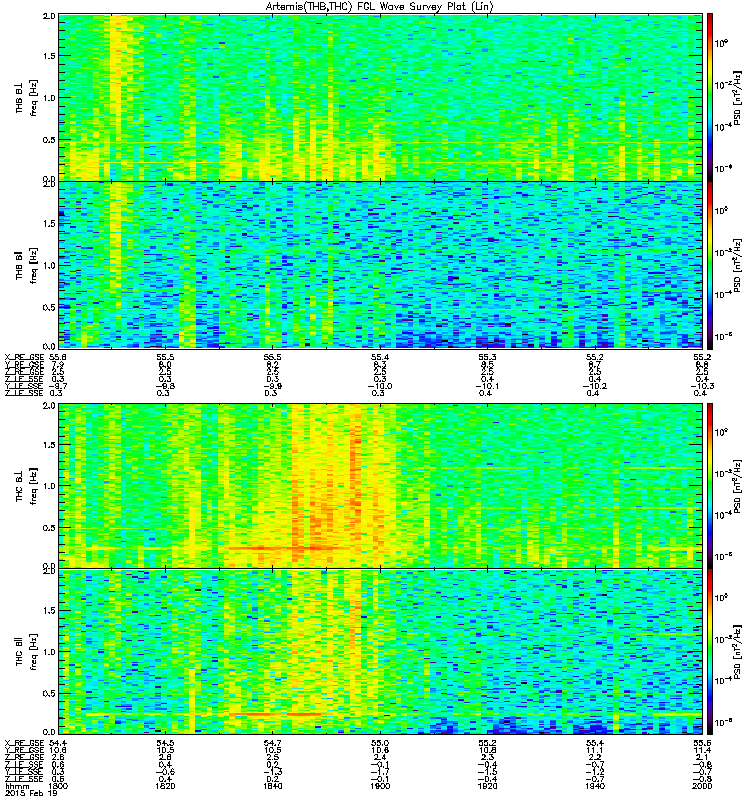Click the 0.5 frequency tick on THC B∥ axis
This screenshot has height=800, width=750.
pos(49,693)
